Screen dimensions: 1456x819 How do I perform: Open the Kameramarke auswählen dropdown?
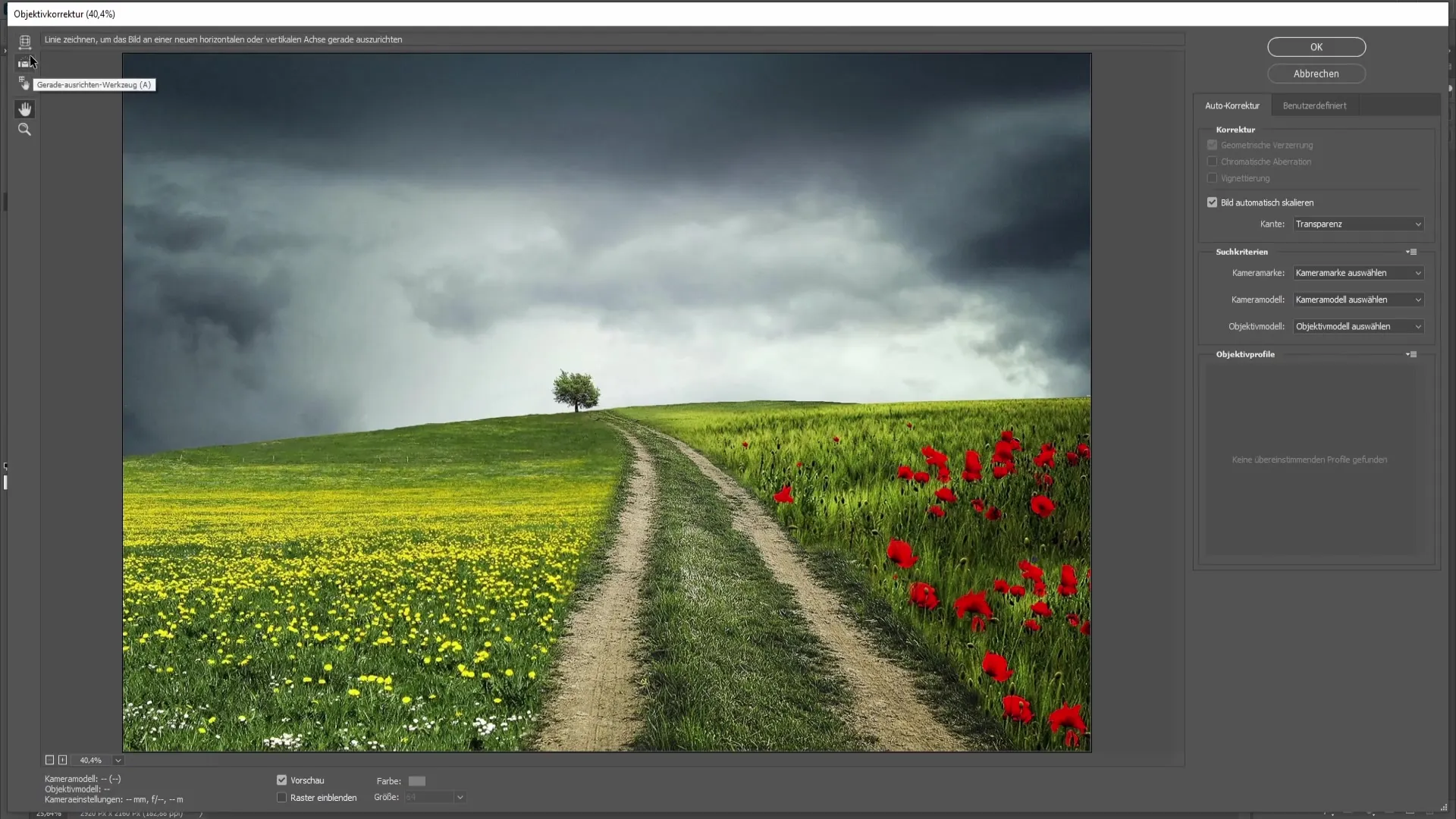pos(1358,273)
